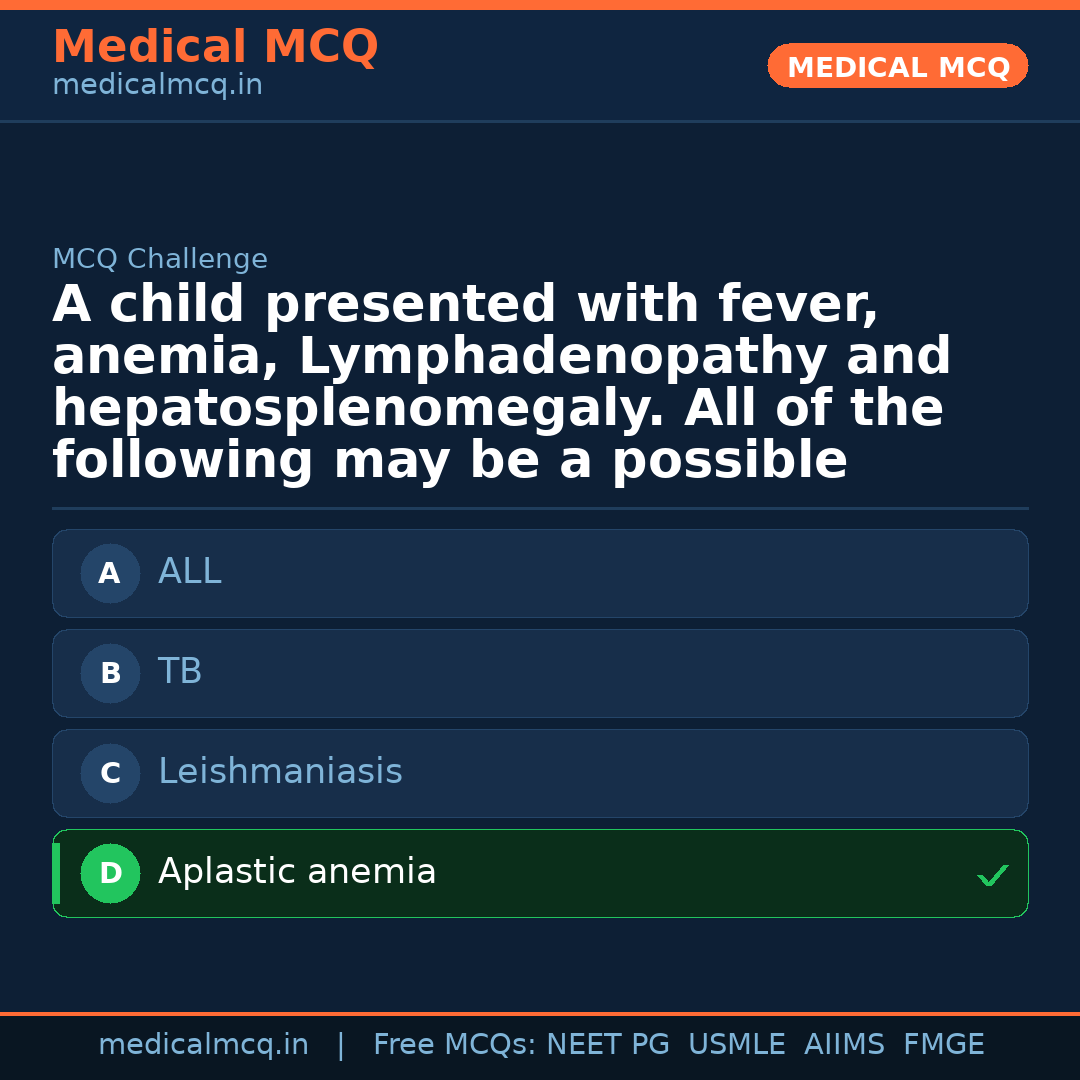Click the letter B circle icon

click(110, 673)
